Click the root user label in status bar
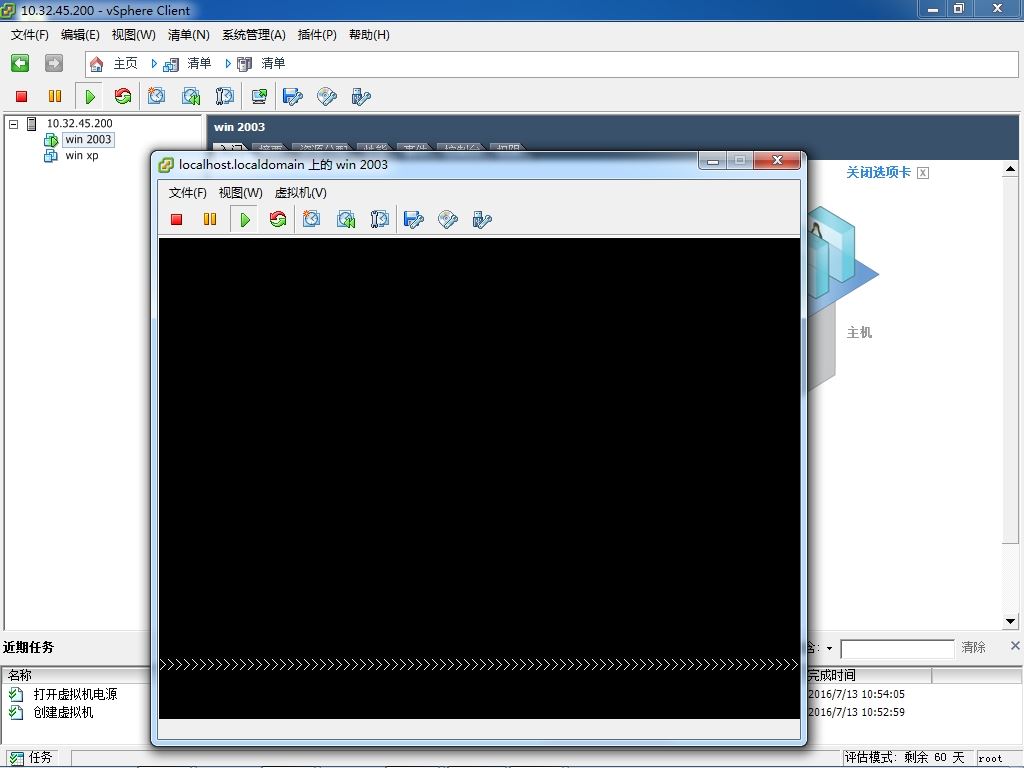 [x=991, y=758]
